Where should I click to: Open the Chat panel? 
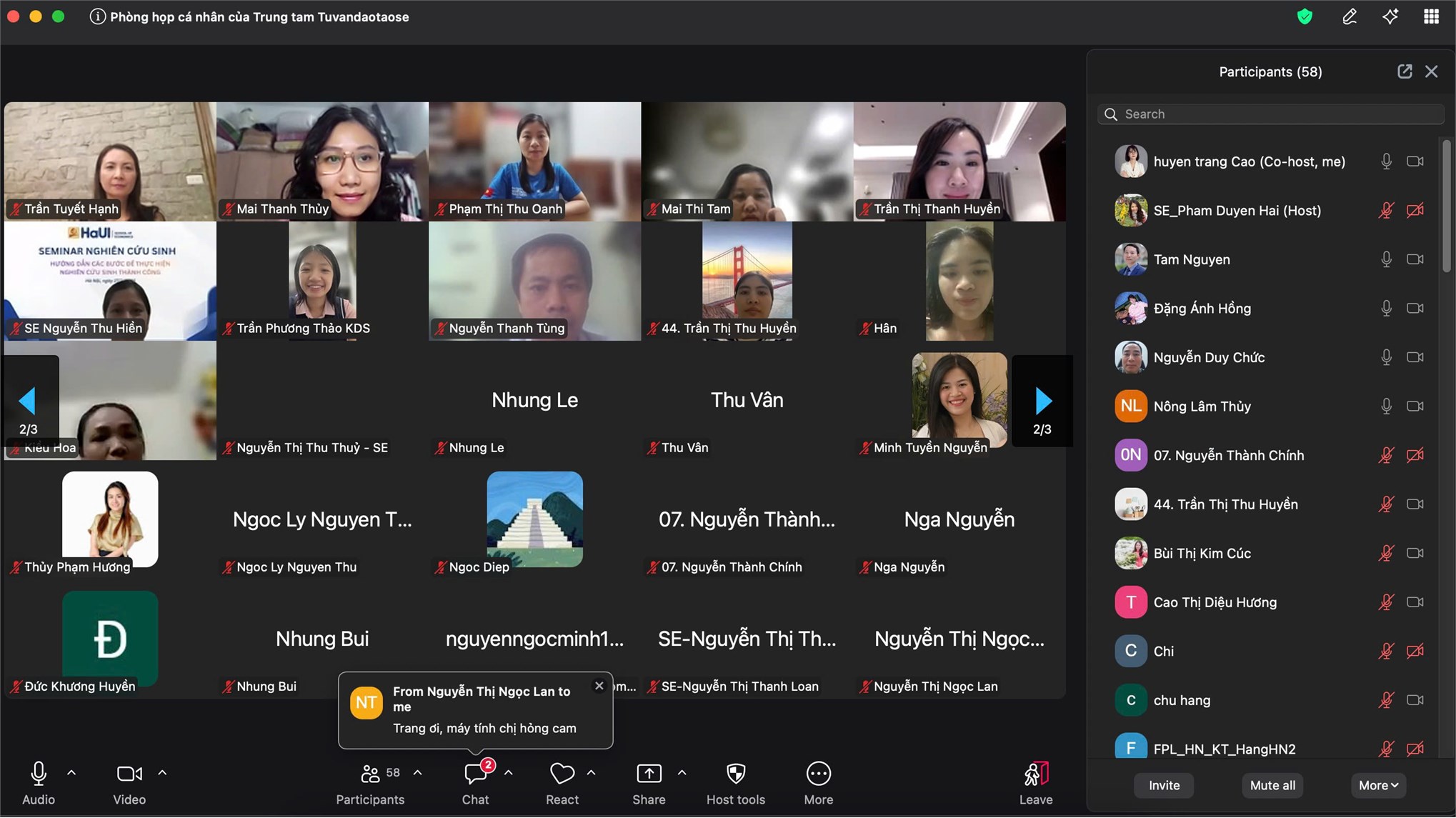pos(474,773)
